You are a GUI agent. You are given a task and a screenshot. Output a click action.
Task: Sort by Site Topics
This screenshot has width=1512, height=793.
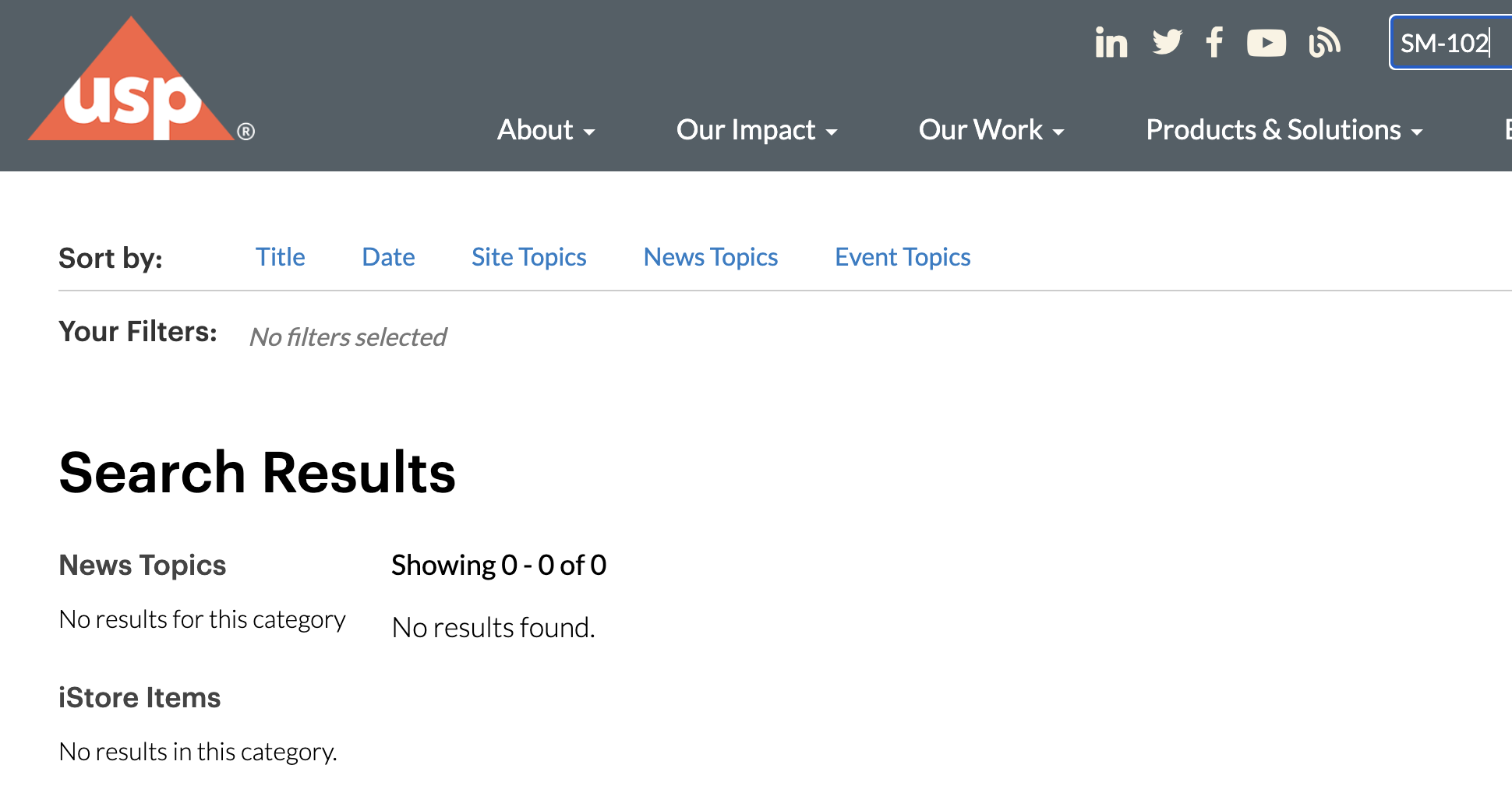[528, 257]
